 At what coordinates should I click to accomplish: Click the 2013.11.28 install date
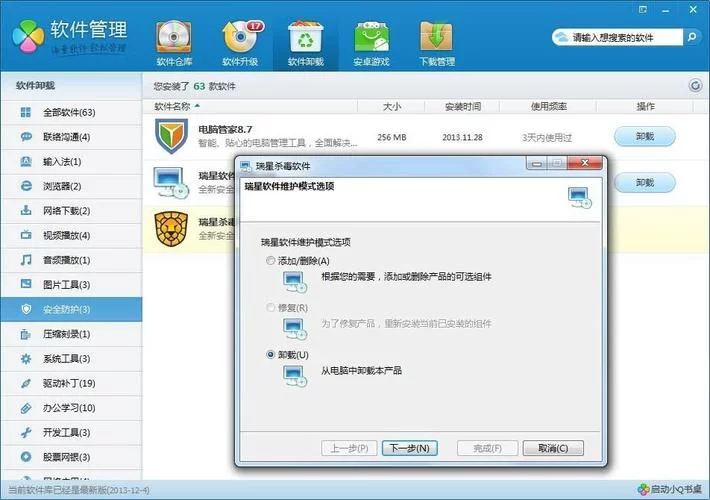pyautogui.click(x=462, y=137)
